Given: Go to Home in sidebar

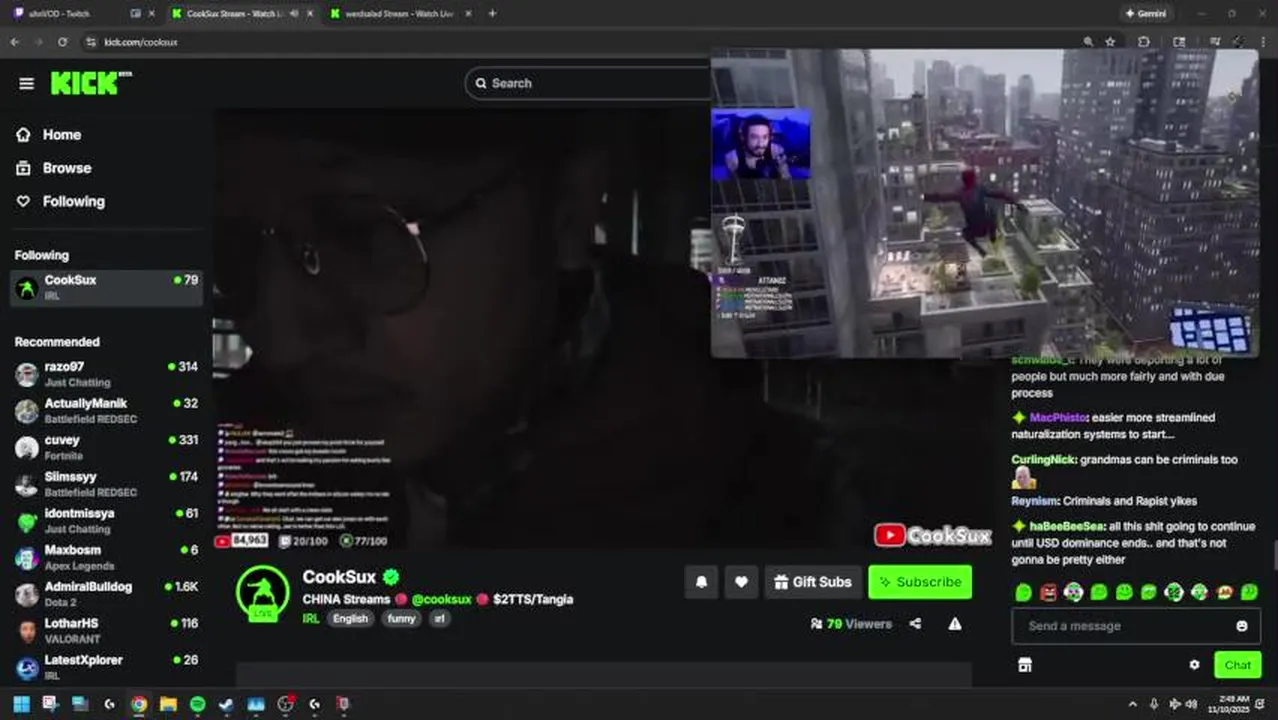Looking at the screenshot, I should tap(61, 135).
